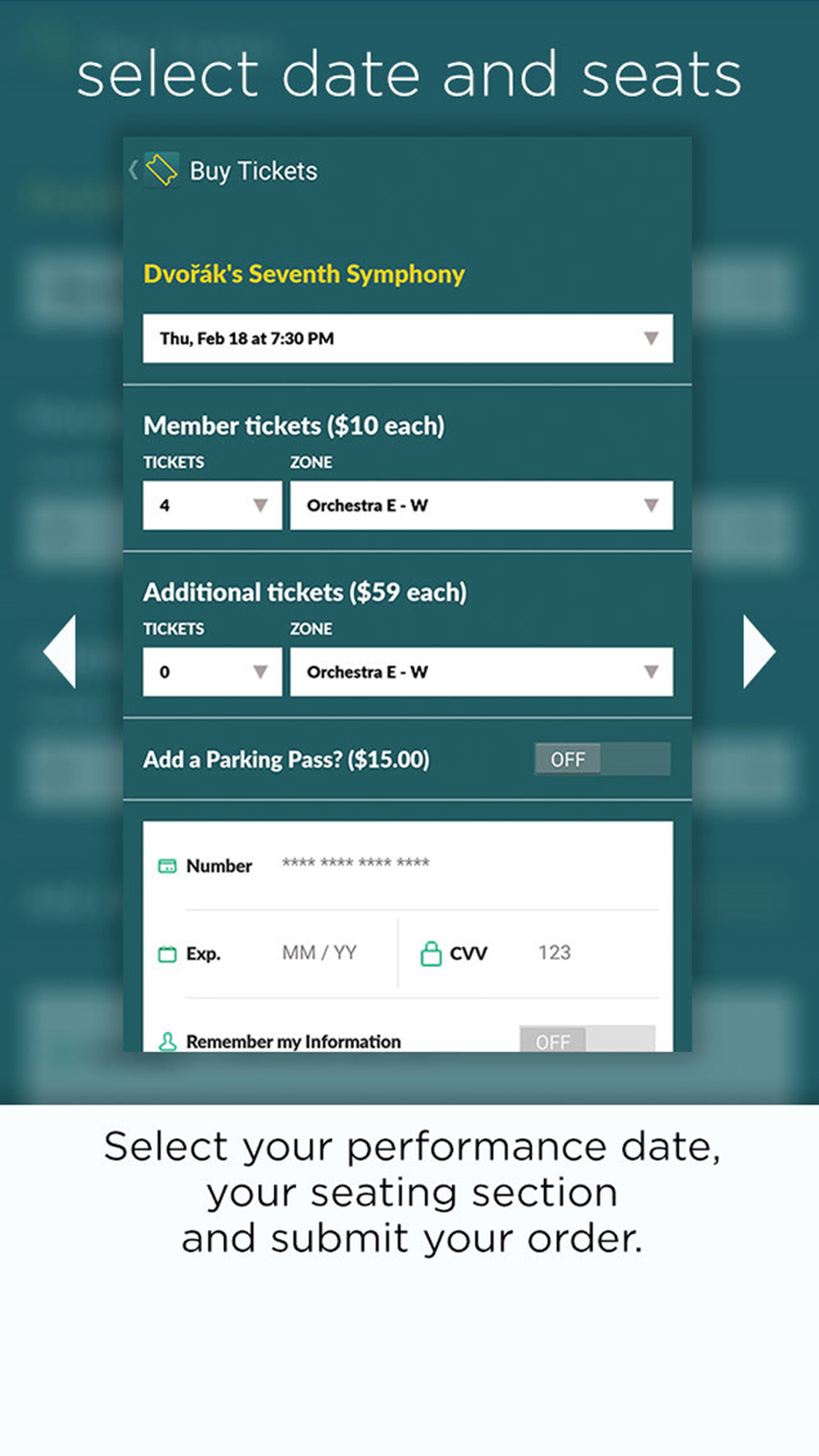Open Additional tickets quantity dropdown

[212, 672]
